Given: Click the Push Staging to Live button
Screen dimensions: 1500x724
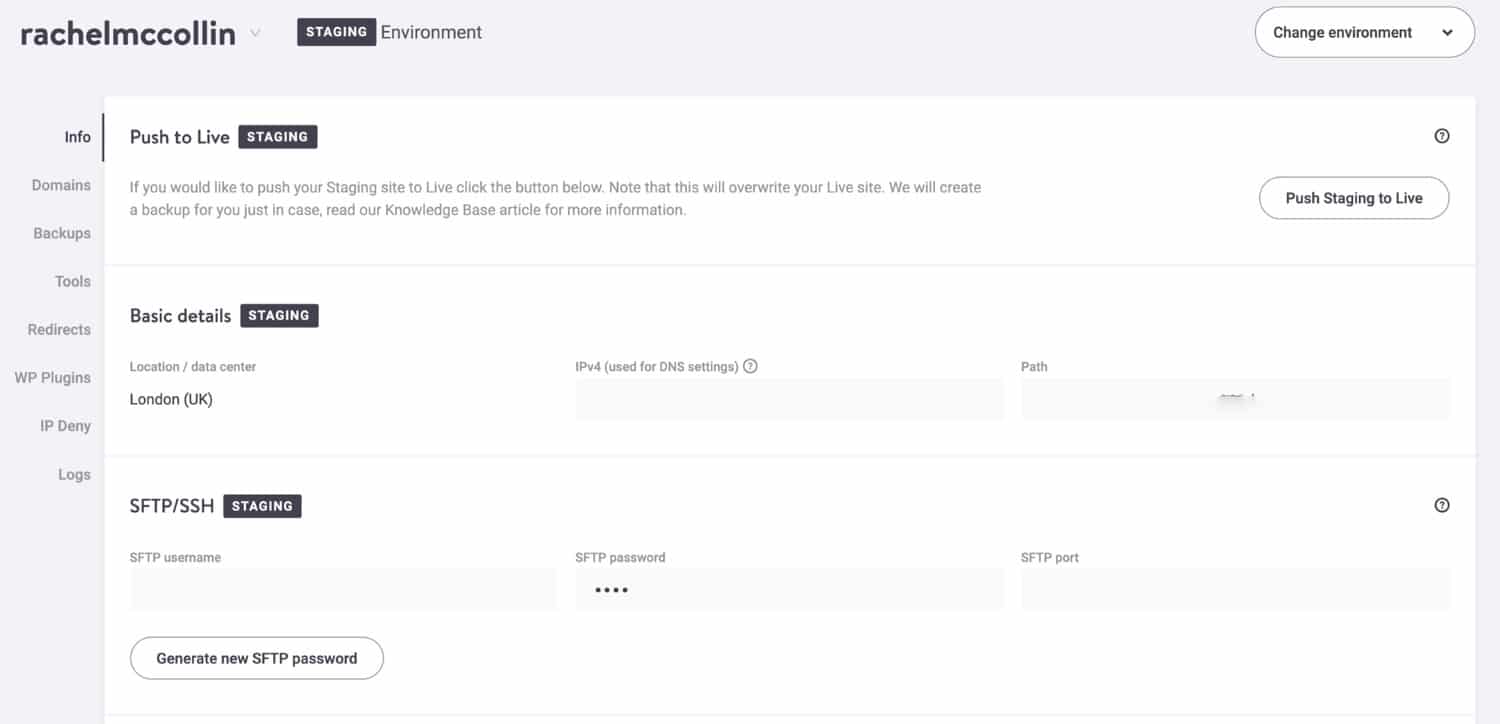Looking at the screenshot, I should (1353, 198).
